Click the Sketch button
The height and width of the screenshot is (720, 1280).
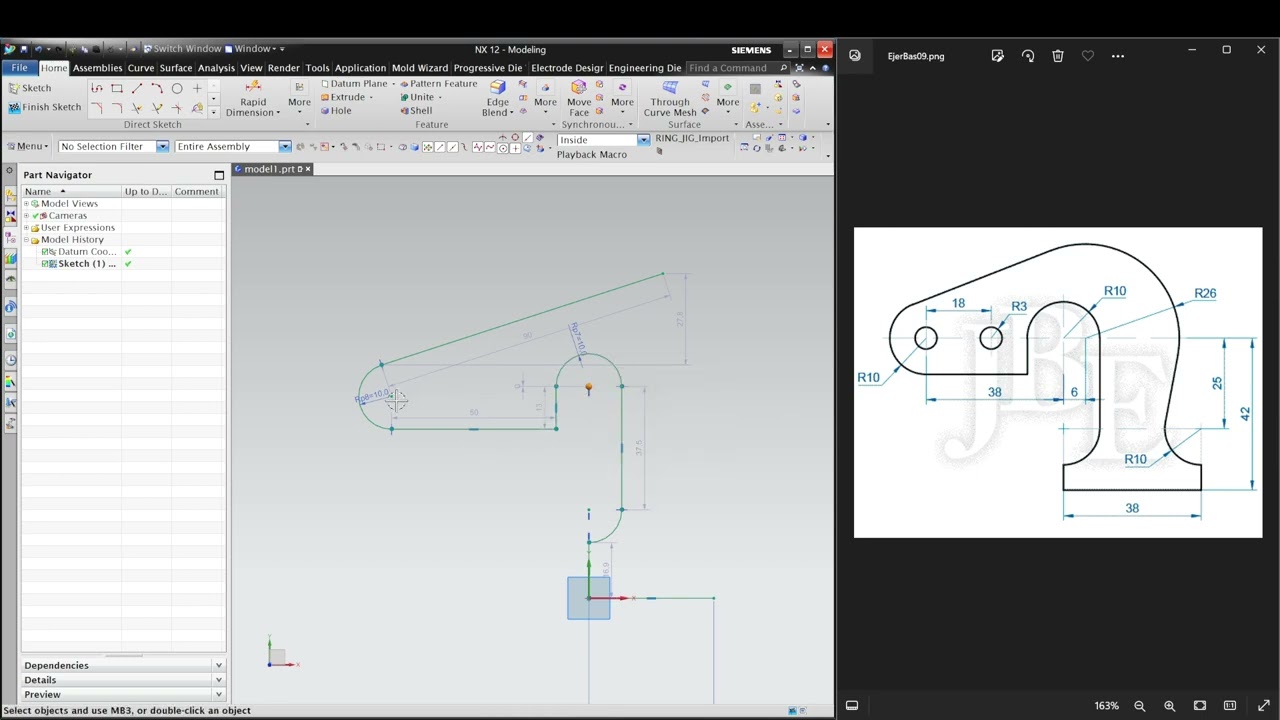pos(29,88)
